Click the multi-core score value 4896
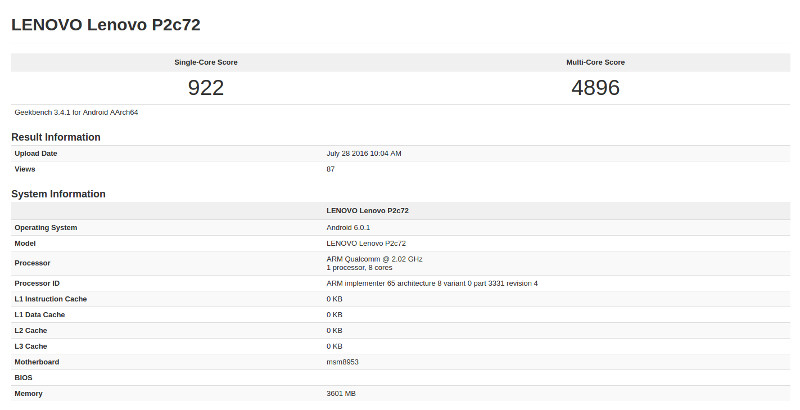 coord(595,88)
